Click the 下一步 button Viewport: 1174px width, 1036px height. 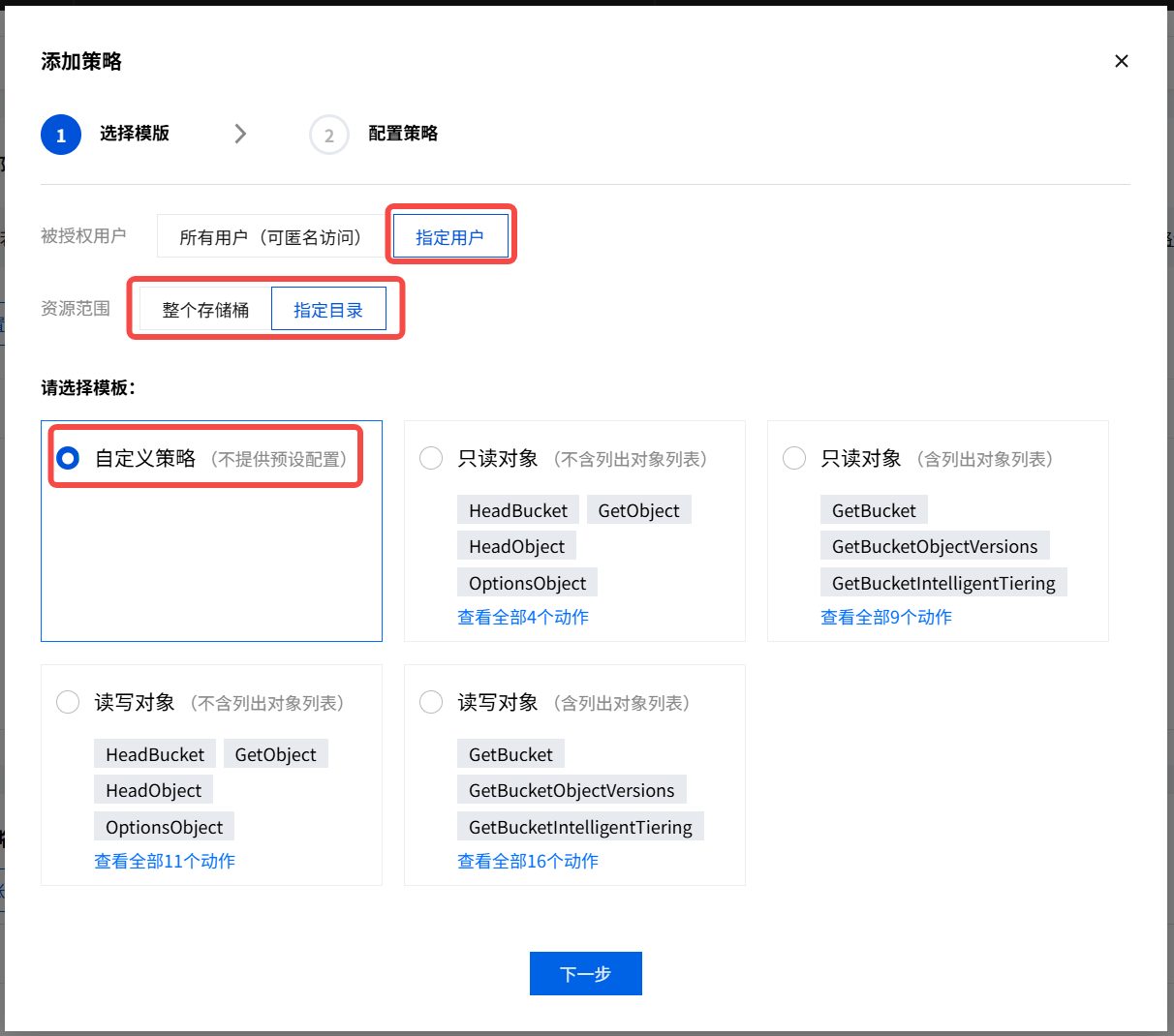[x=585, y=973]
